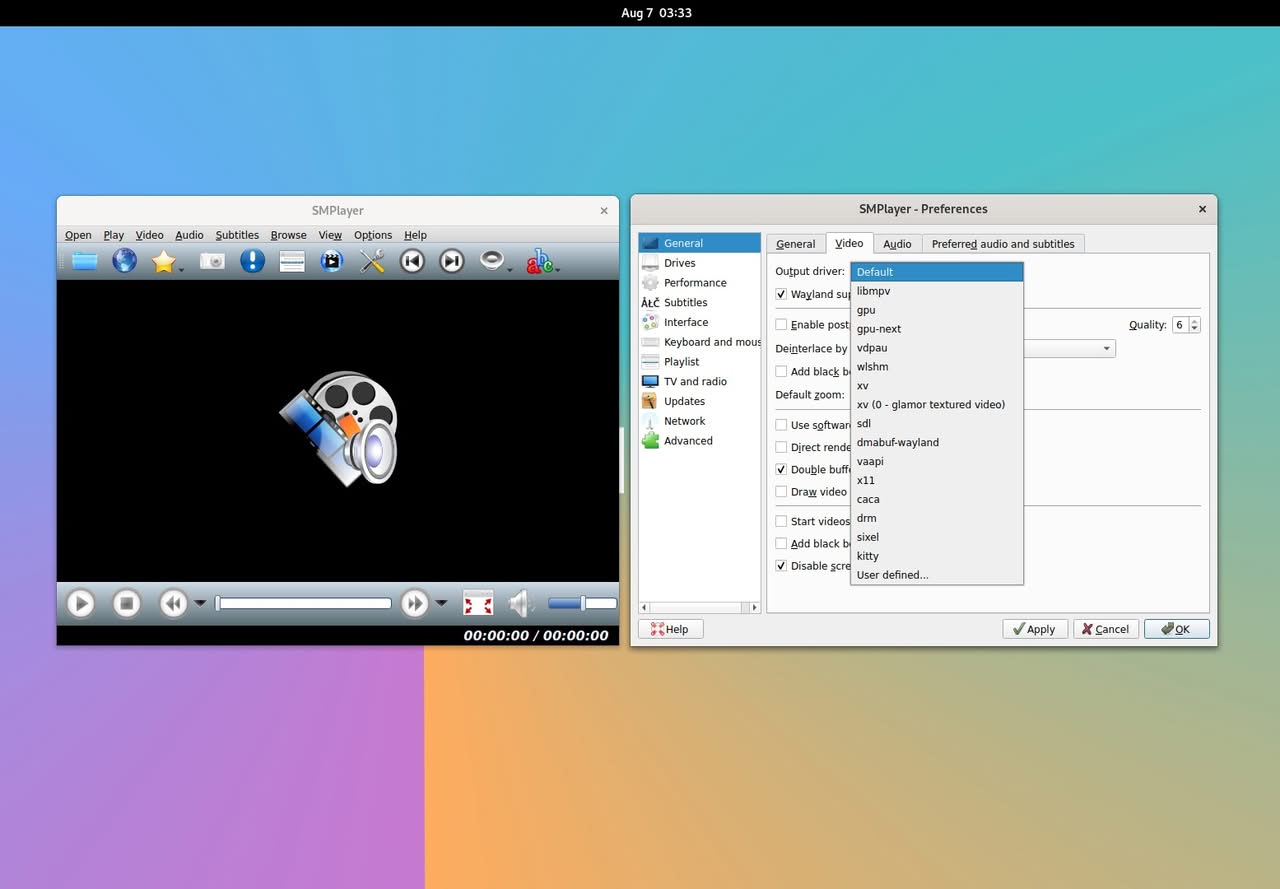Open file with the blue folder icon
This screenshot has width=1280, height=889.
tap(84, 262)
